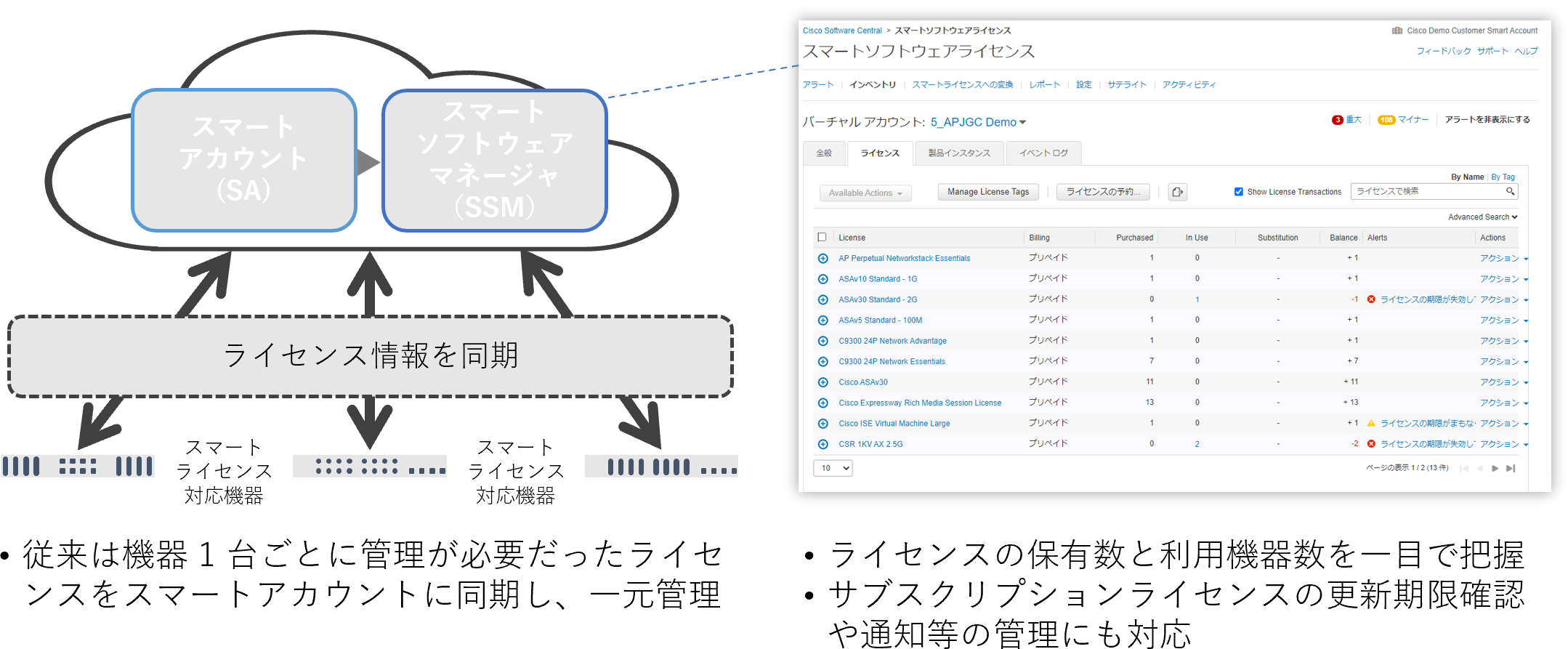This screenshot has height=649, width=1568.
Task: Open アクション menu for C9300 24P Network Essentials
Action: click(x=1504, y=361)
